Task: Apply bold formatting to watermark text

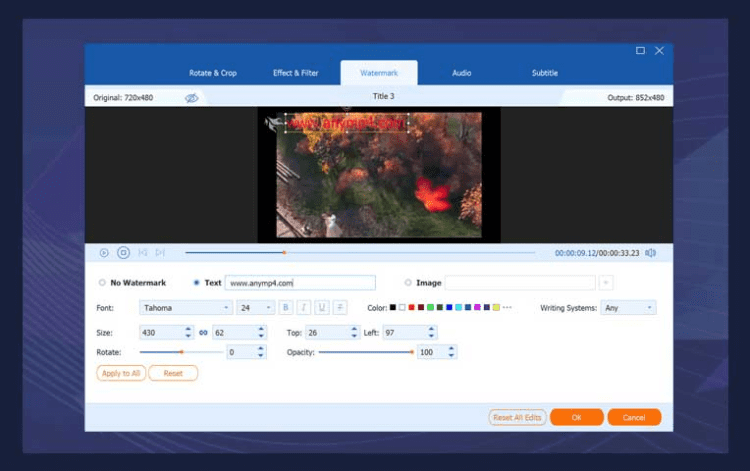Action: tap(286, 308)
